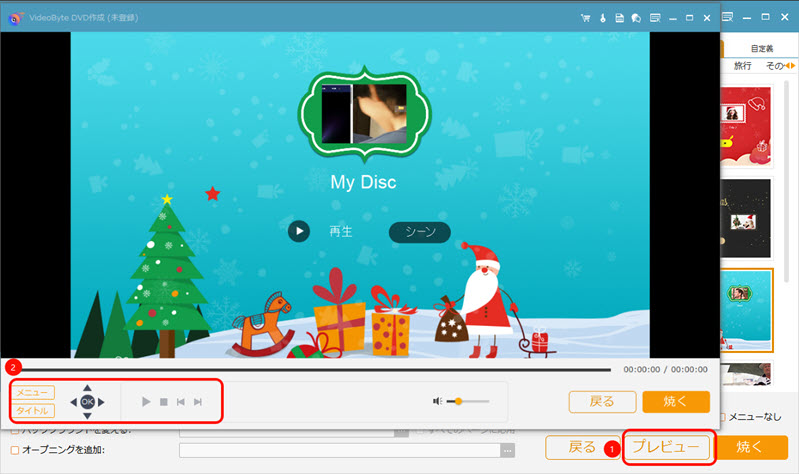Image resolution: width=799 pixels, height=474 pixels.
Task: Click the large 焼く button in background window
Action: coord(750,447)
